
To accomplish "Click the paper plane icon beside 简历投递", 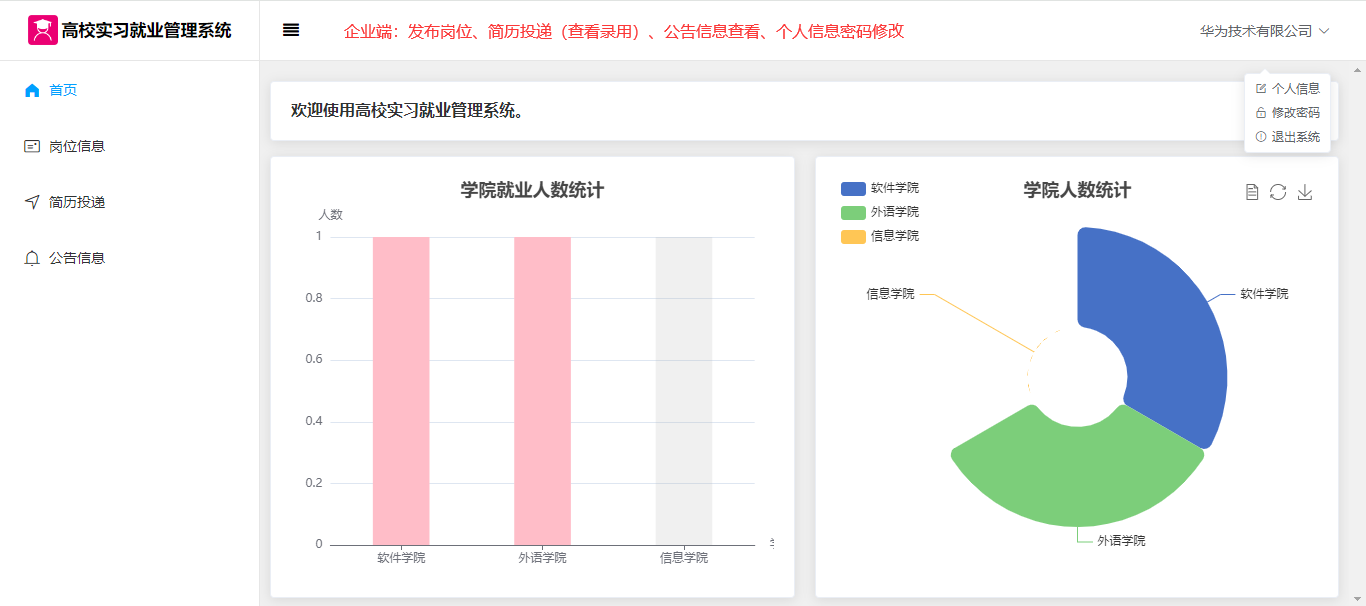I will tap(32, 202).
